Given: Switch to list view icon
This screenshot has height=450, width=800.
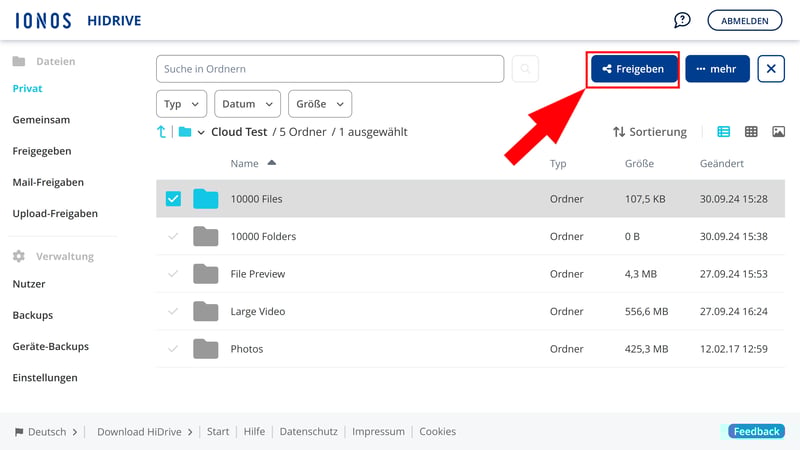Looking at the screenshot, I should (724, 132).
